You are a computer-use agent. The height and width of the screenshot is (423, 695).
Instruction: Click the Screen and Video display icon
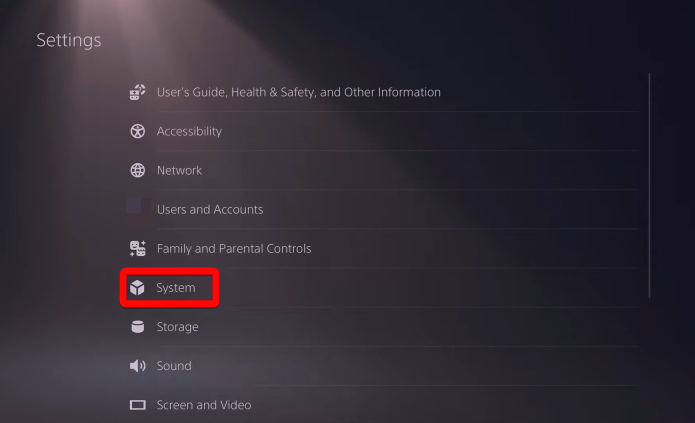138,405
